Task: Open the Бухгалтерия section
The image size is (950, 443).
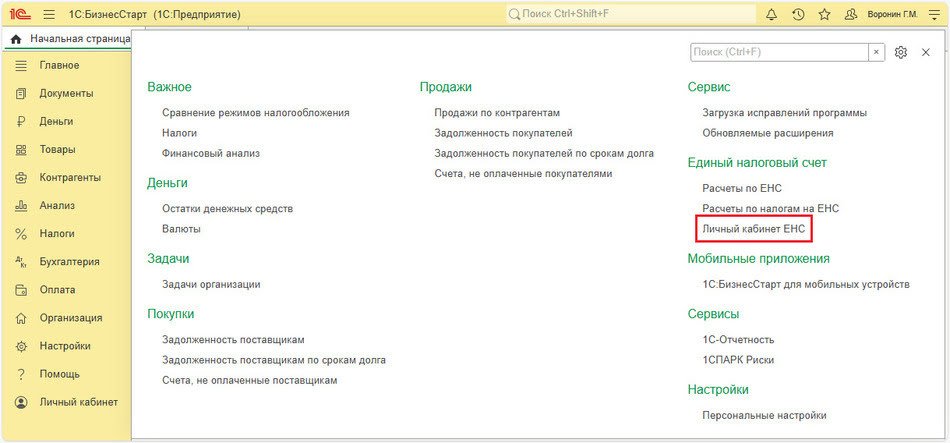Action: (x=70, y=262)
